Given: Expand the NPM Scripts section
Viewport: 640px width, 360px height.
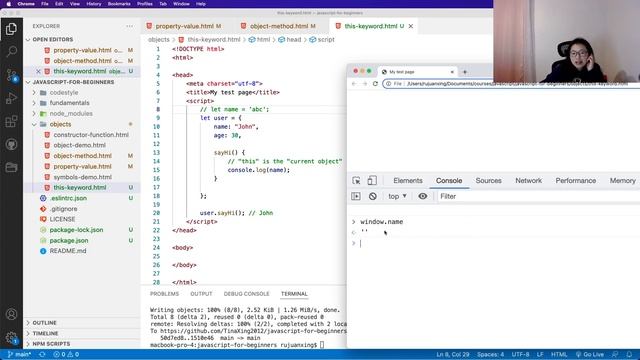Looking at the screenshot, I should [51, 344].
